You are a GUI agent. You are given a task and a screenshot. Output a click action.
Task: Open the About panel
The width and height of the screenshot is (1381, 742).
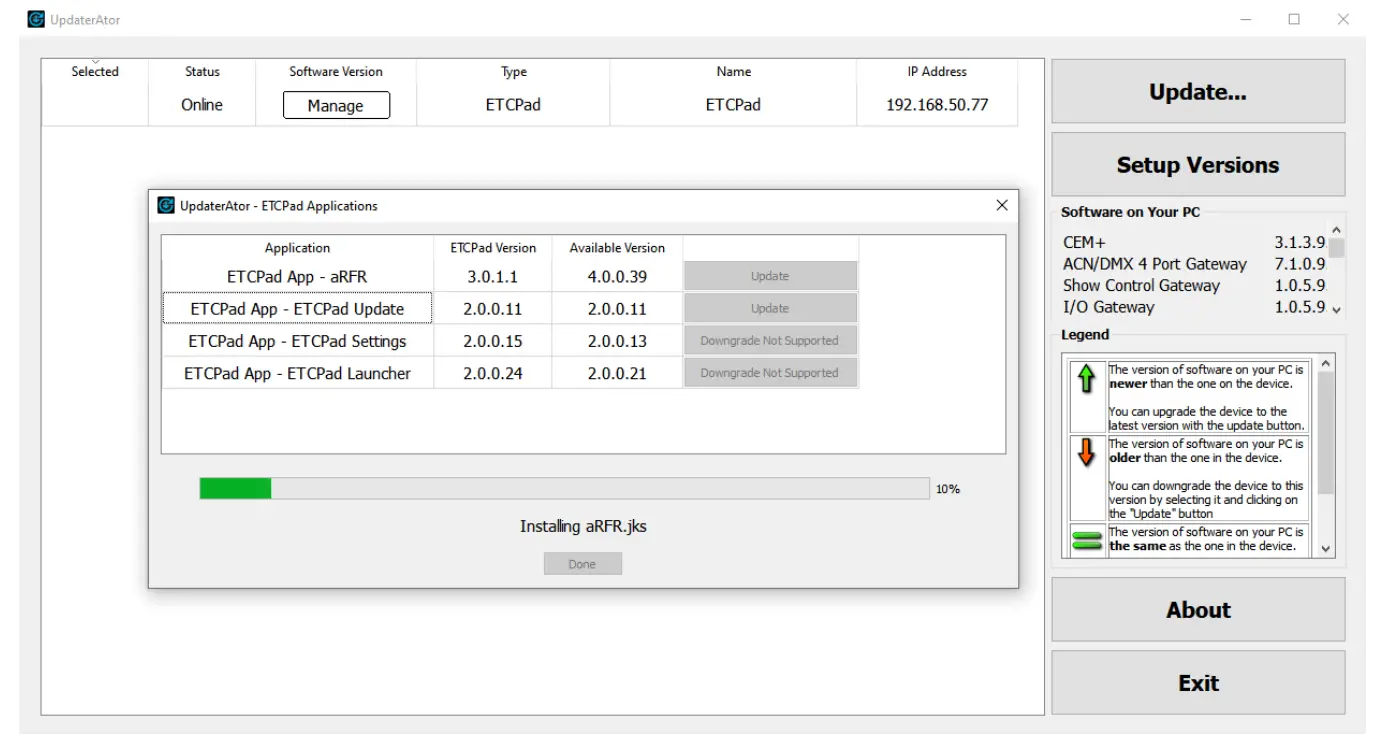tap(1198, 610)
